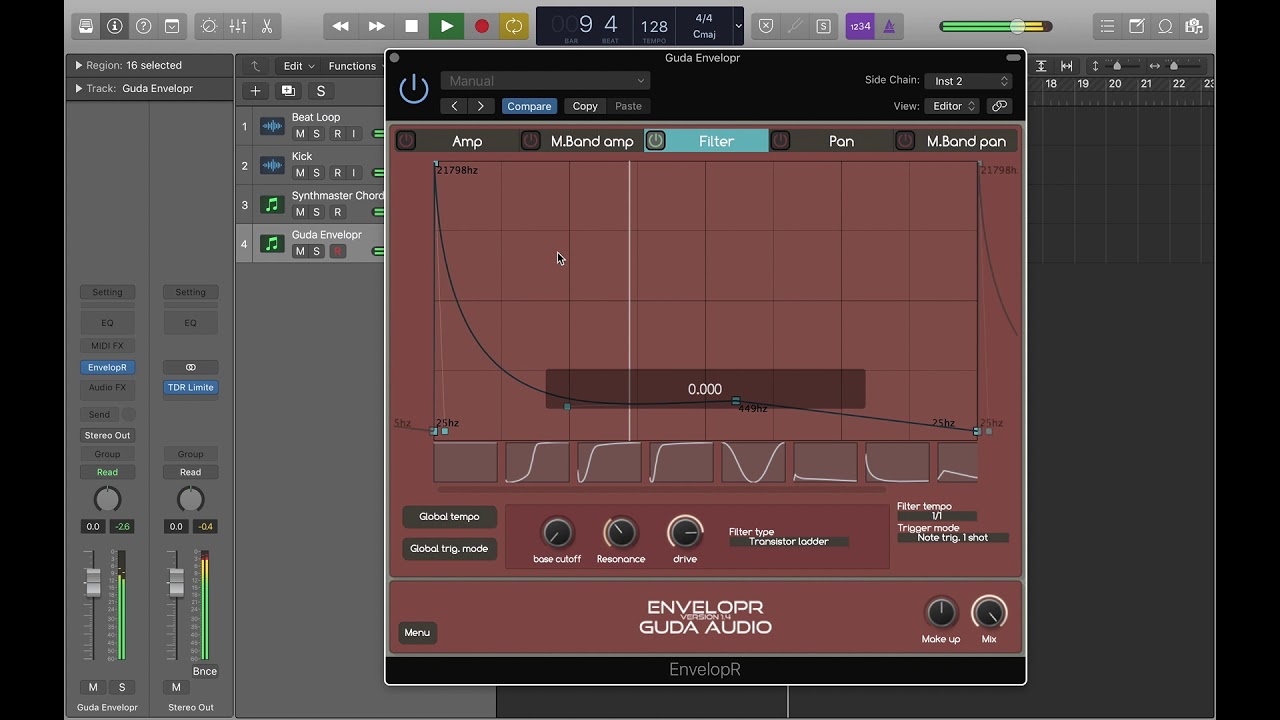
Task: Solo the Kick track
Action: tap(317, 173)
